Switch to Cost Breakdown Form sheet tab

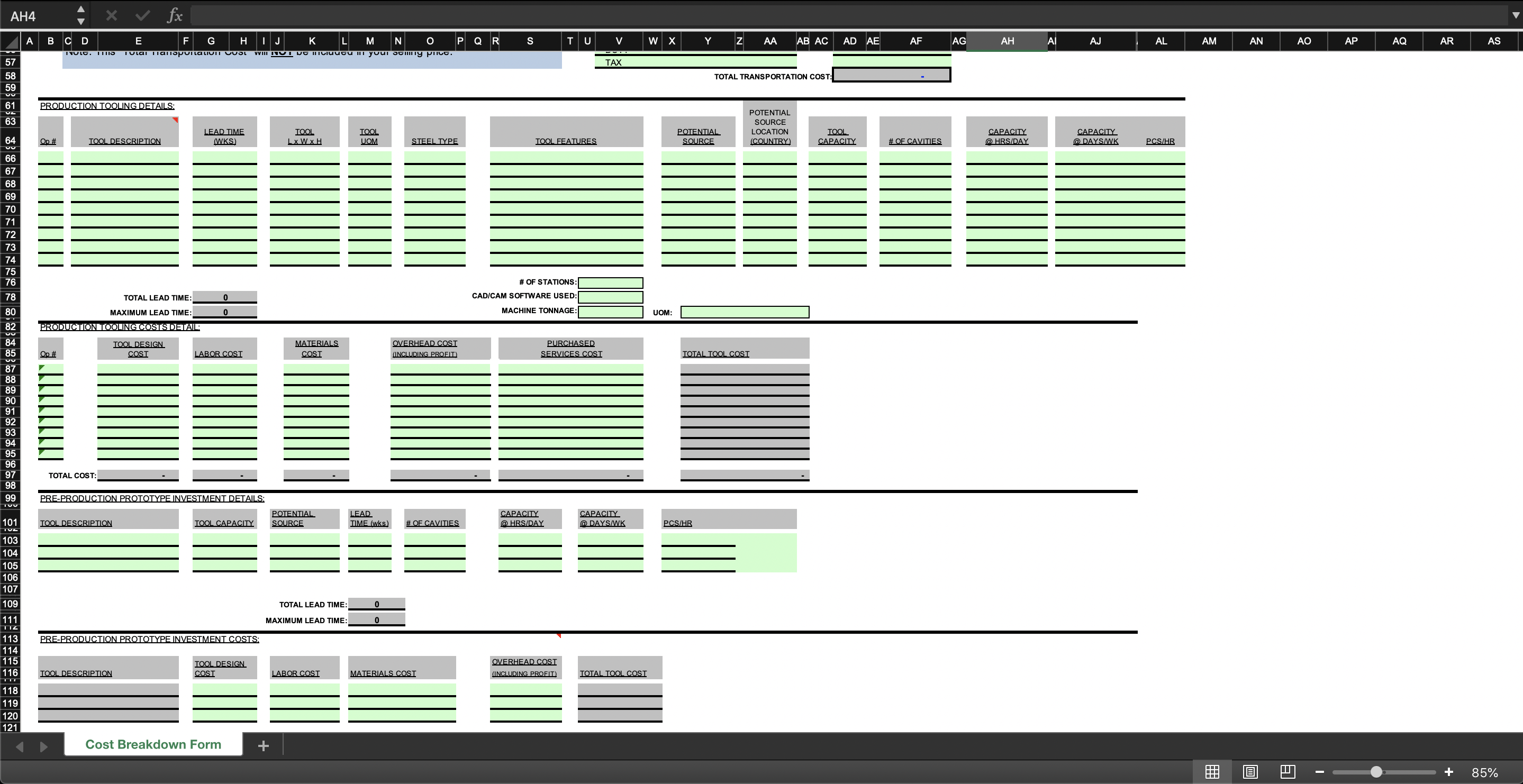point(153,744)
